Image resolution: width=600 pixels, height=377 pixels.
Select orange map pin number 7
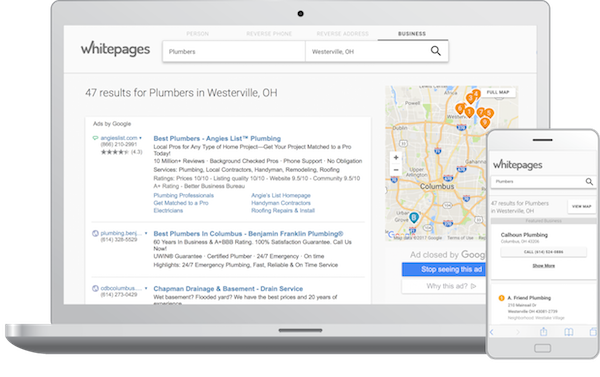pyautogui.click(x=481, y=113)
